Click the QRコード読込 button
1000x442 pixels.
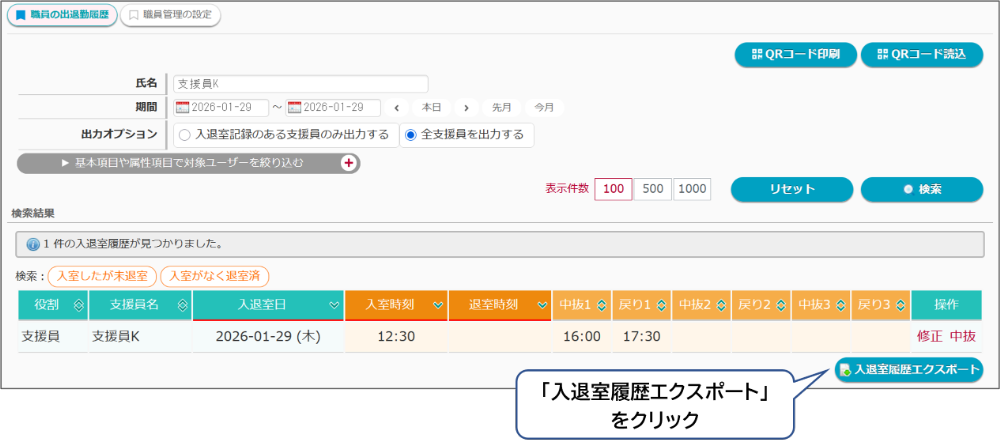[914, 55]
